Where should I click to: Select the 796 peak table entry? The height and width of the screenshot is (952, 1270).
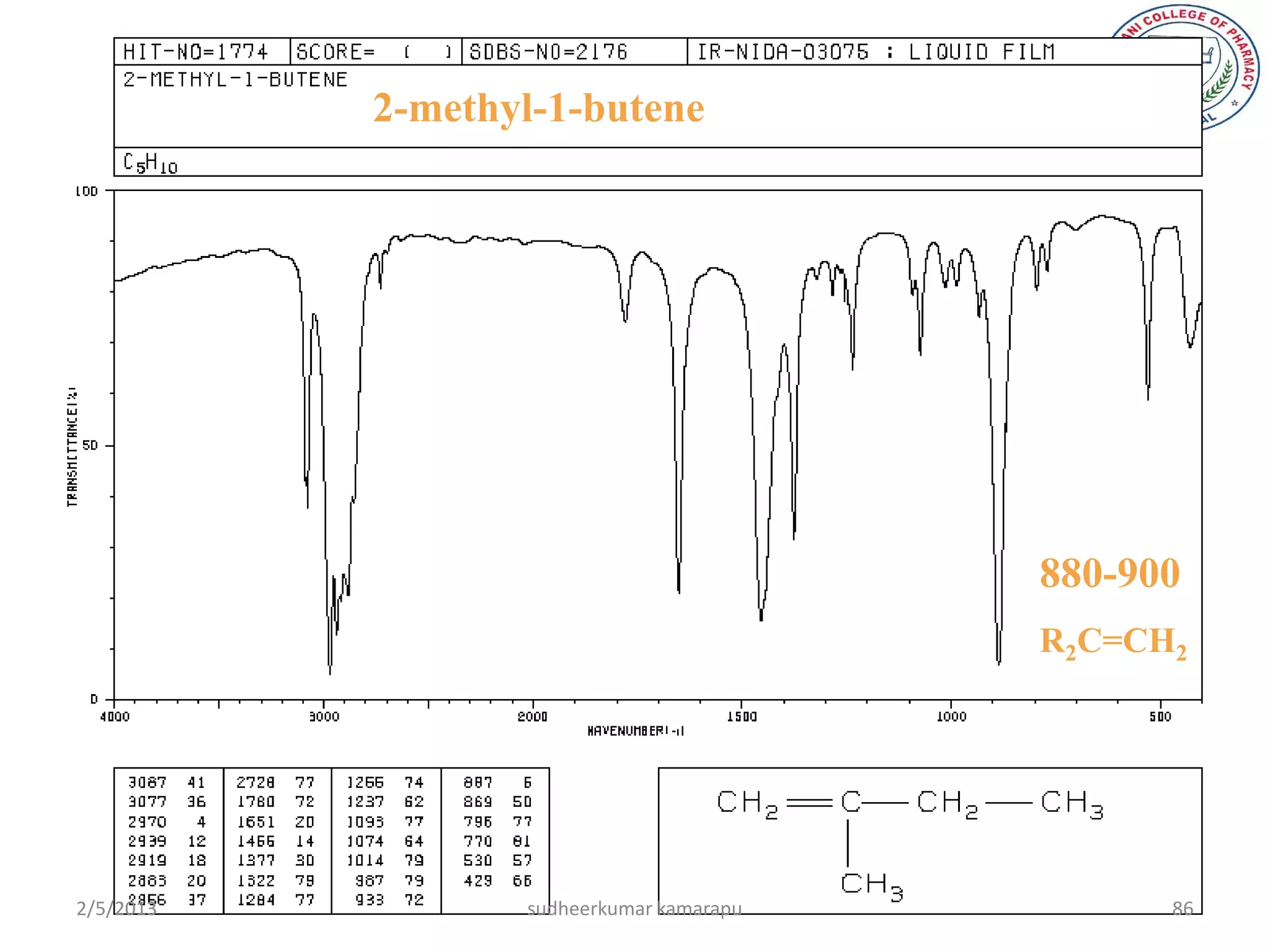pyautogui.click(x=497, y=822)
